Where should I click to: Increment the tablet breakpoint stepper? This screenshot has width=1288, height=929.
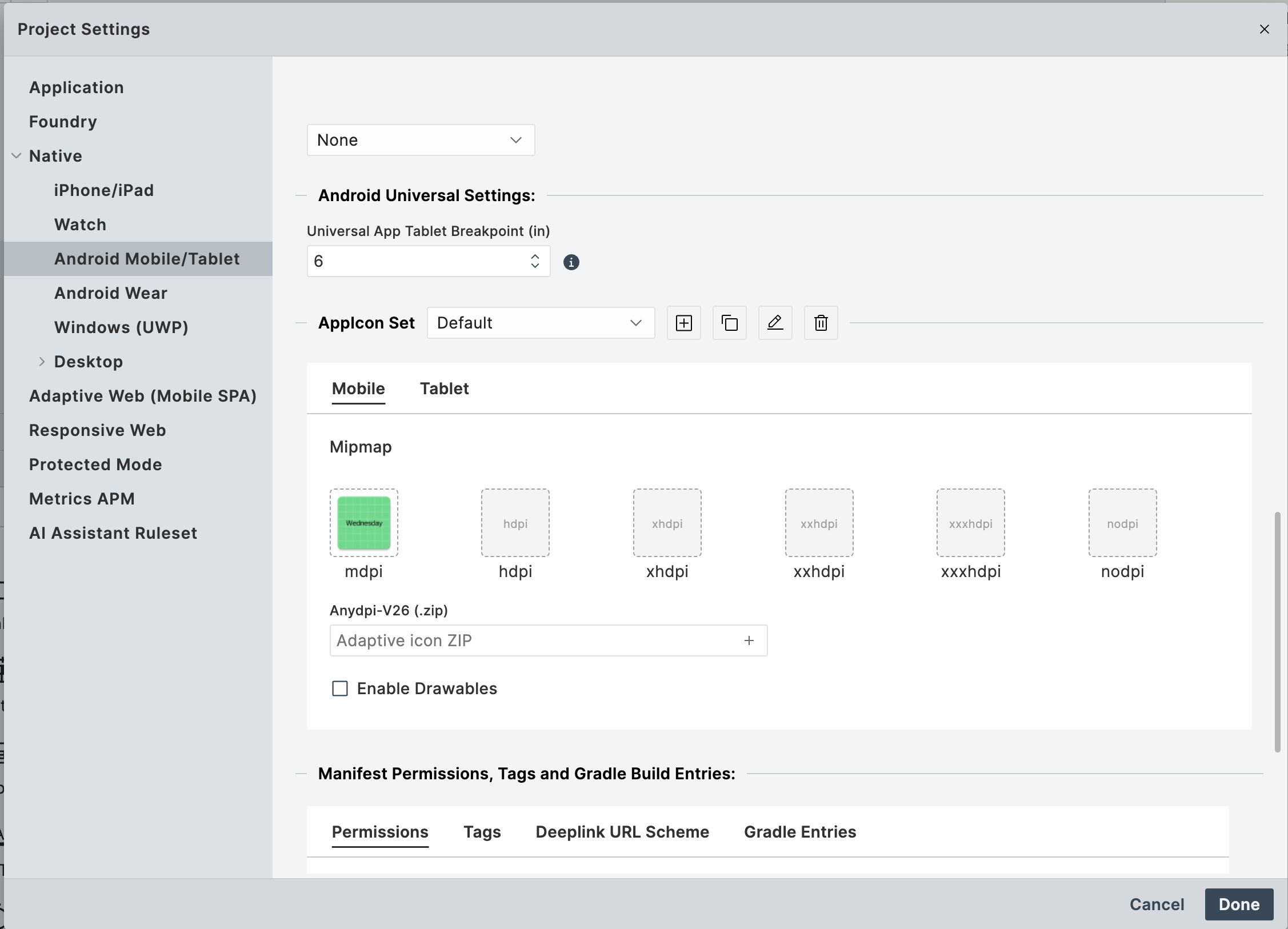pyautogui.click(x=535, y=257)
